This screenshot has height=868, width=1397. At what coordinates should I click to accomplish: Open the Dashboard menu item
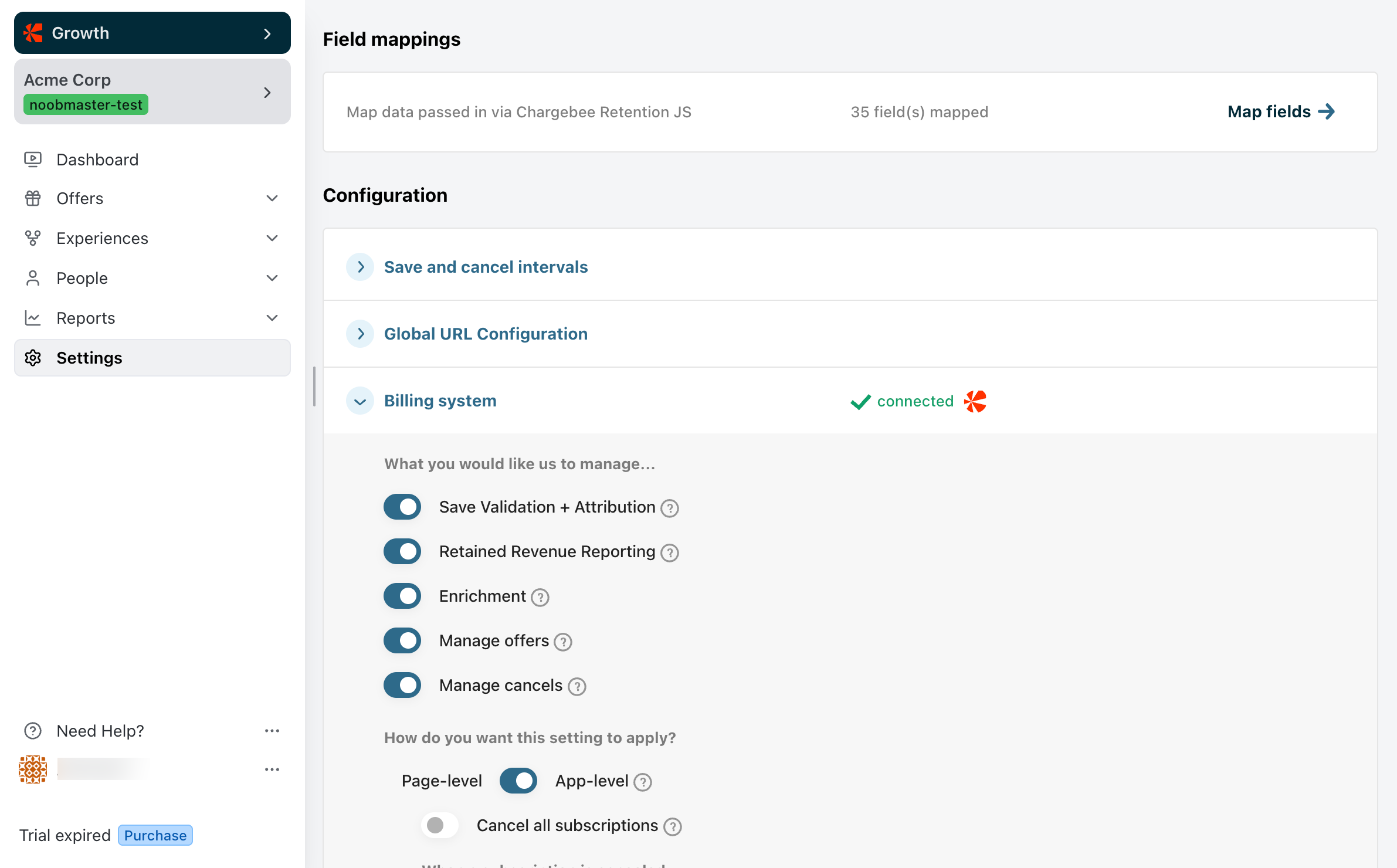[x=97, y=160]
